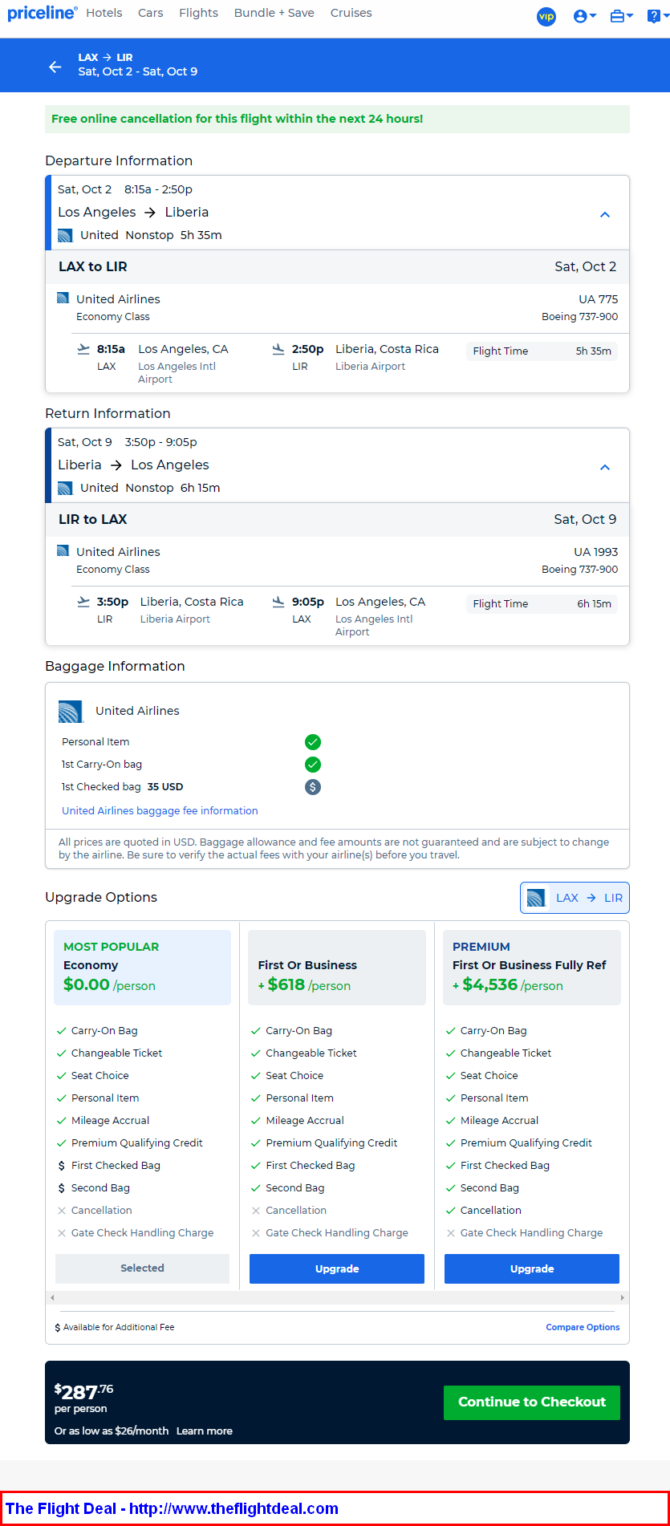Image resolution: width=670 pixels, height=1526 pixels.
Task: Open the Cruises menu item
Action: pyautogui.click(x=351, y=13)
